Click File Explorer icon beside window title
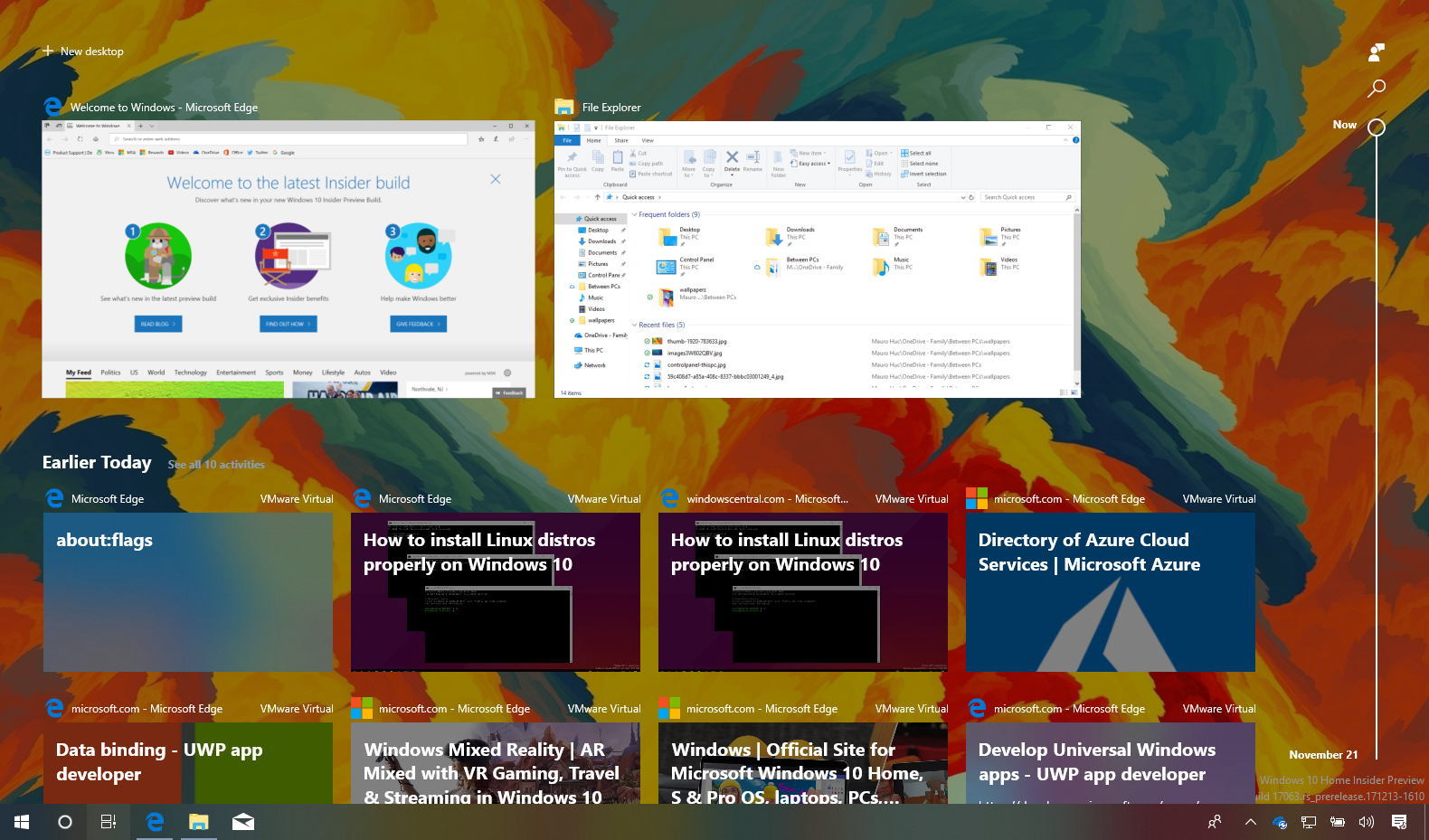 point(564,107)
